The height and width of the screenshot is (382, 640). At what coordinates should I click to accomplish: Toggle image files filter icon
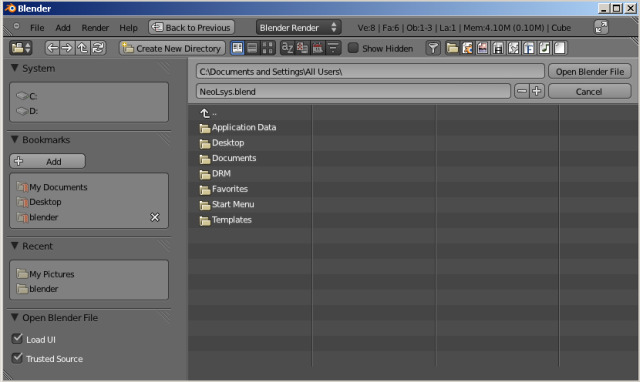click(x=482, y=48)
